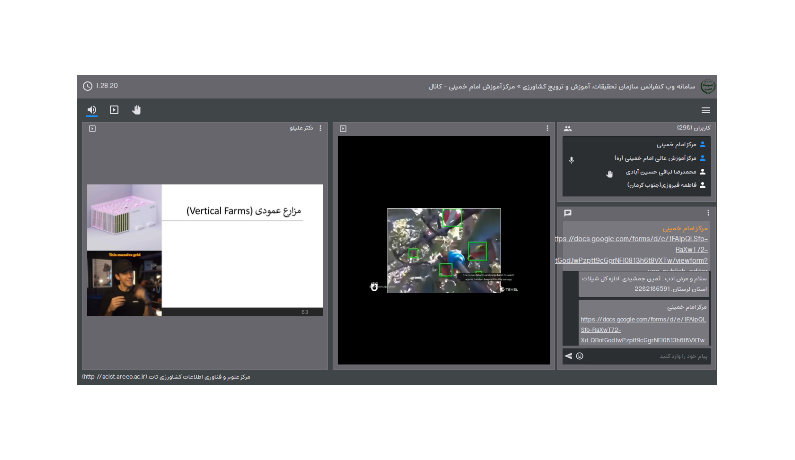Screen dimensions: 795x460
Task: Click the session timer 1:28:20
Action: [x=107, y=86]
